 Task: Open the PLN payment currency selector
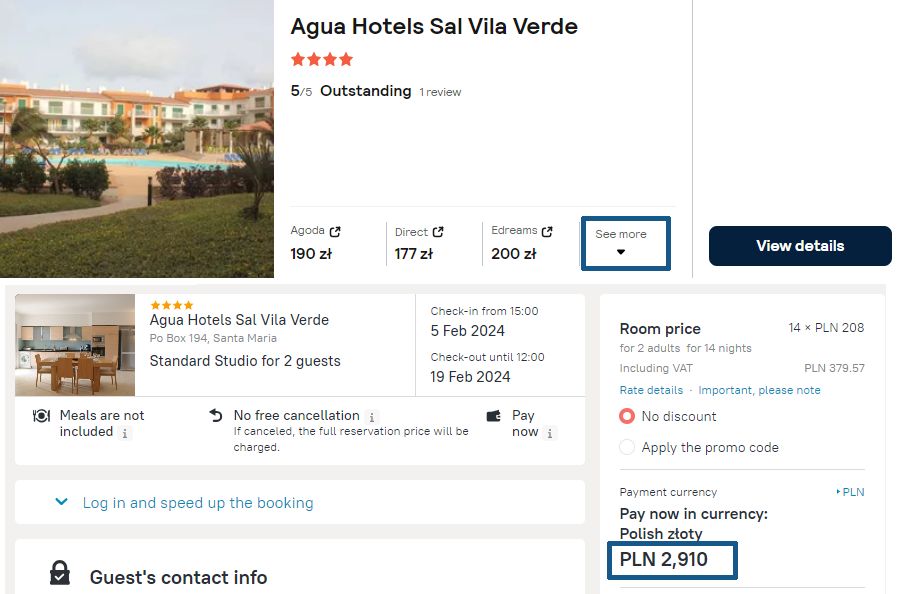(850, 492)
